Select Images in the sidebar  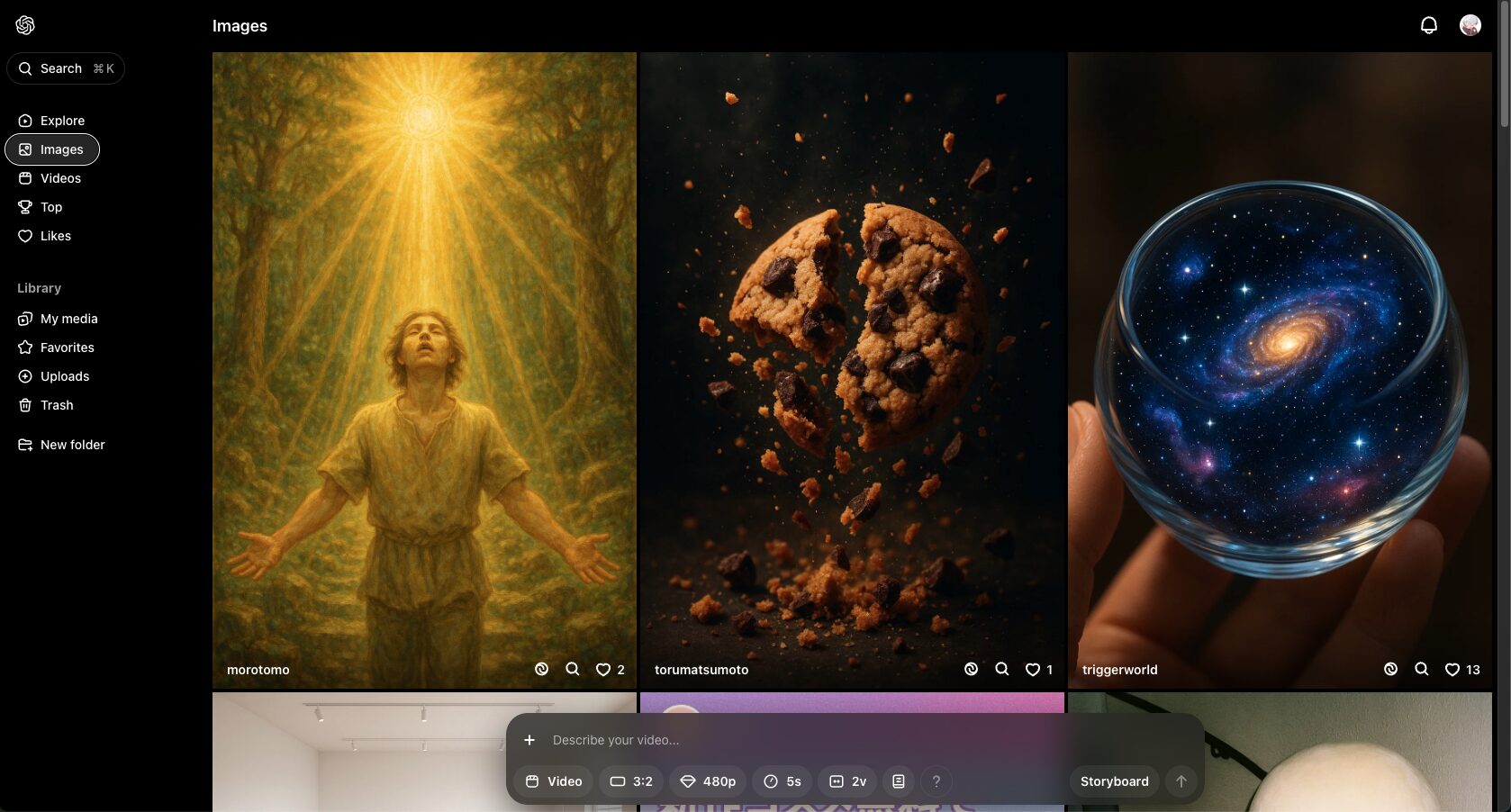[52, 149]
